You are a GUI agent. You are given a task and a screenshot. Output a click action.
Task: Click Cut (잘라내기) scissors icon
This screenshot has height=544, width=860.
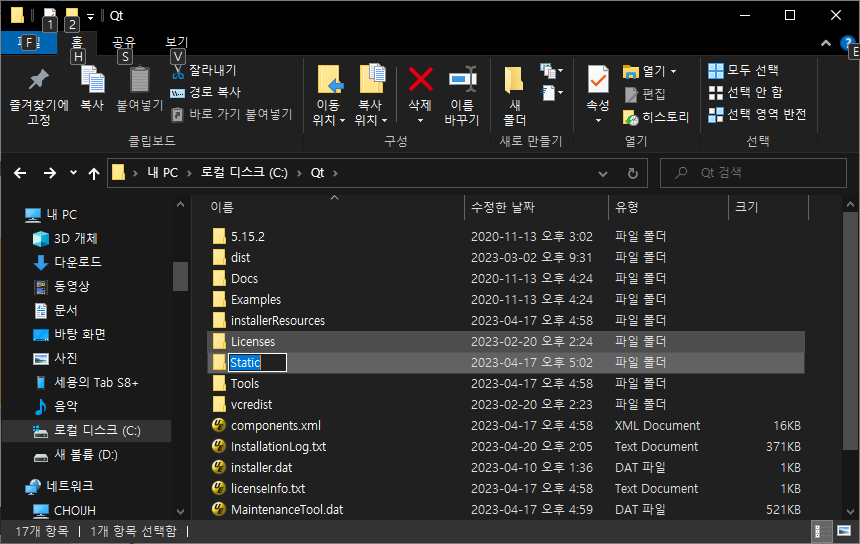(x=178, y=71)
